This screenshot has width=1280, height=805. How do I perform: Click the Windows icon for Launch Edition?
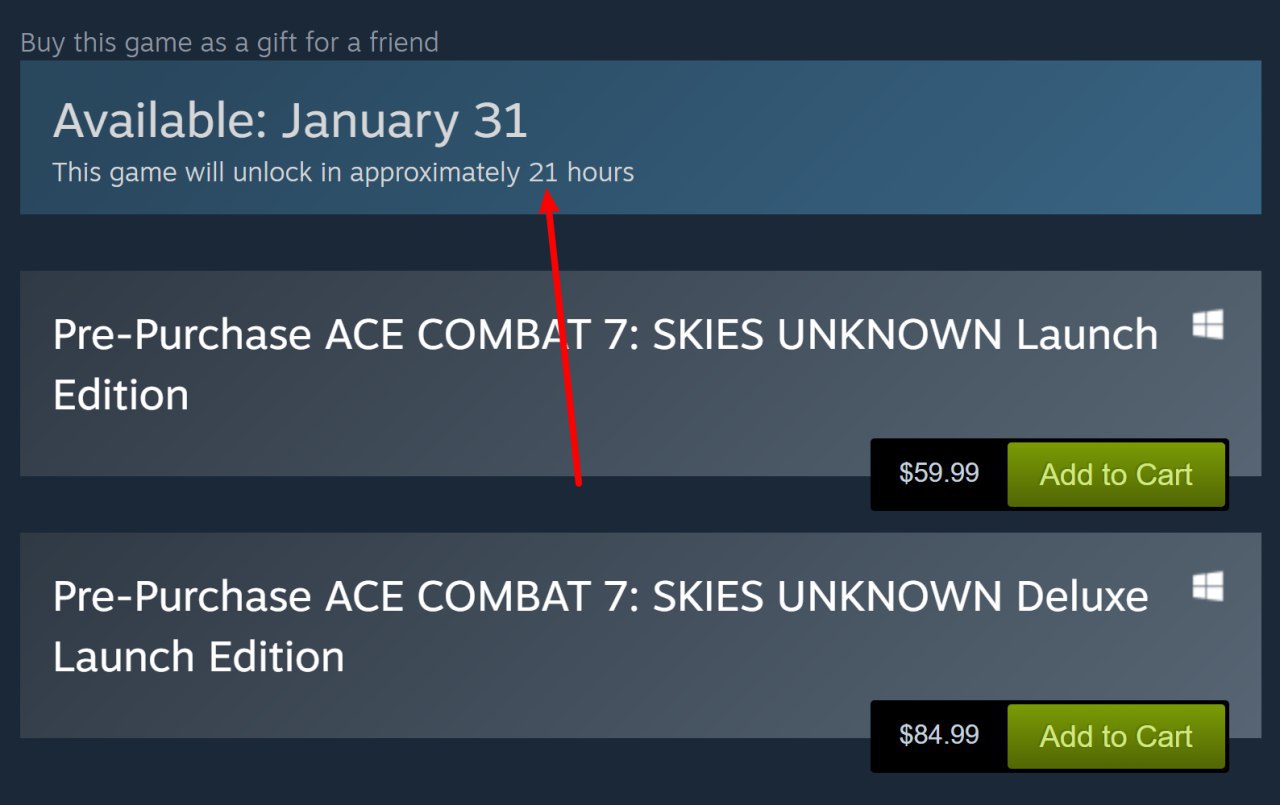point(1208,325)
